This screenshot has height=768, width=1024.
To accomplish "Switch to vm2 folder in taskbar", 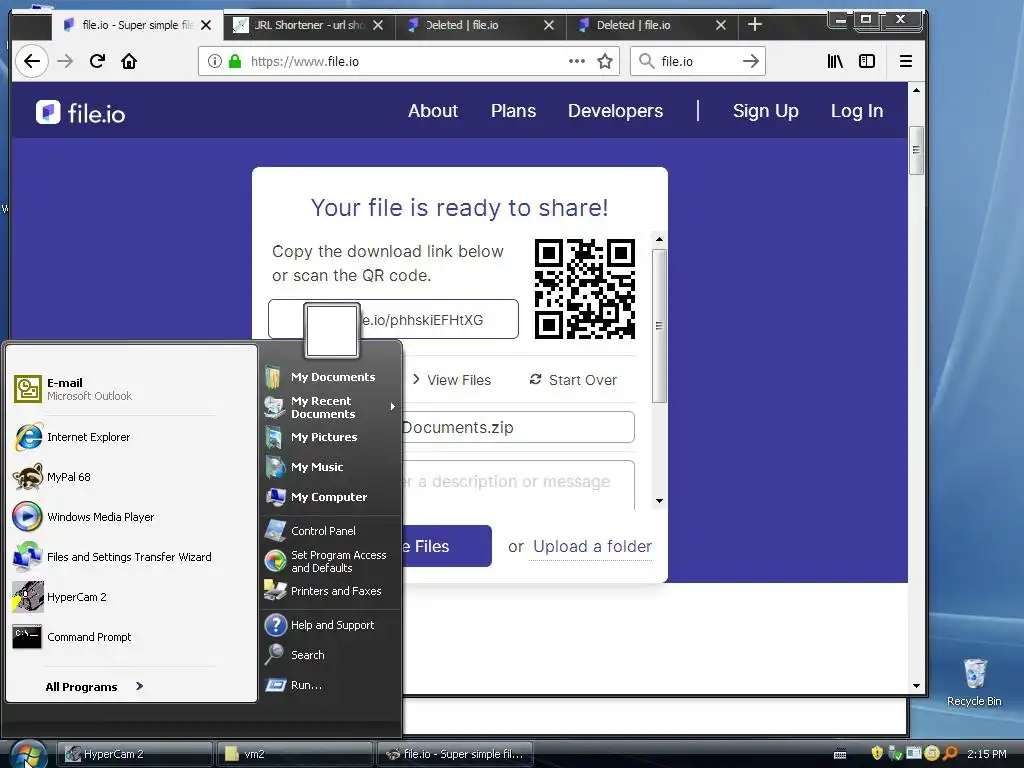I will click(295, 754).
